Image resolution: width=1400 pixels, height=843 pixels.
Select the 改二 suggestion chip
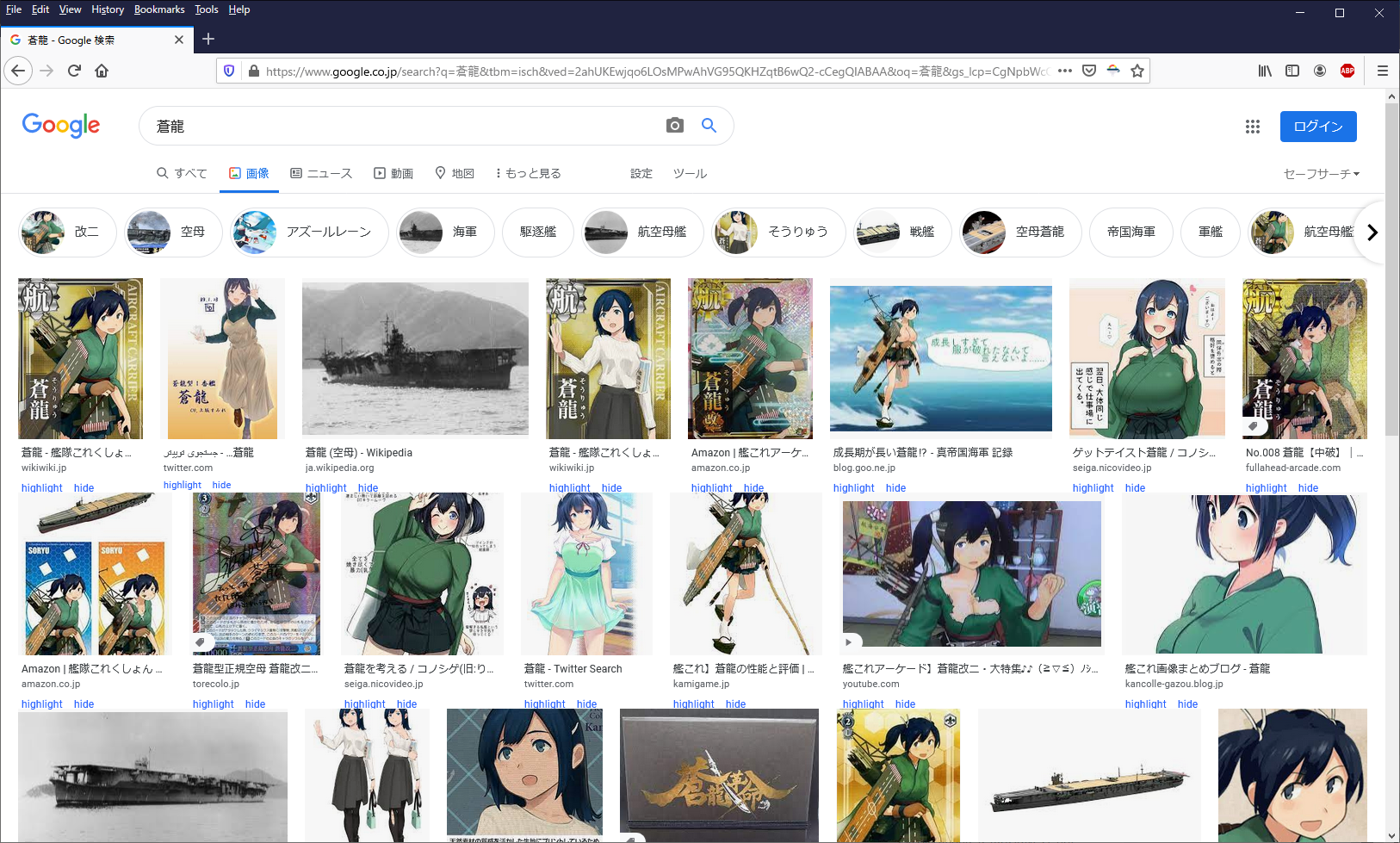[x=68, y=232]
